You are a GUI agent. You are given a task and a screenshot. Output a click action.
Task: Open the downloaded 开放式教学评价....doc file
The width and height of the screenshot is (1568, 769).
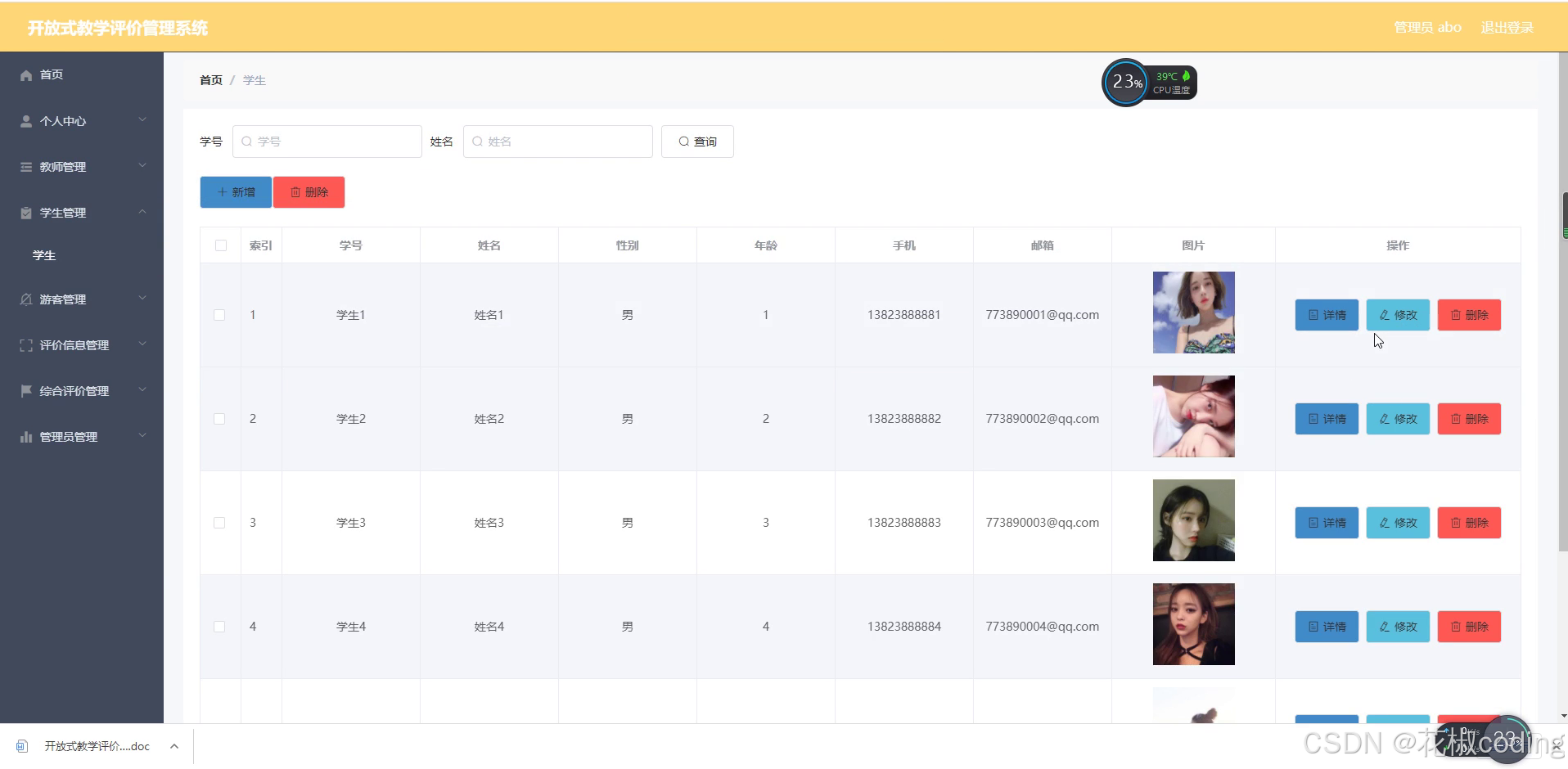coord(97,746)
